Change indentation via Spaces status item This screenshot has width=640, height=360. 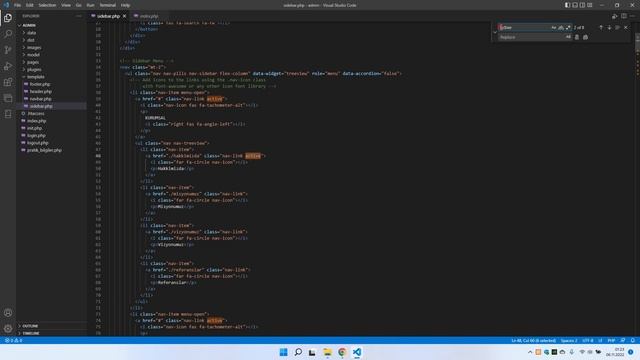[569, 340]
